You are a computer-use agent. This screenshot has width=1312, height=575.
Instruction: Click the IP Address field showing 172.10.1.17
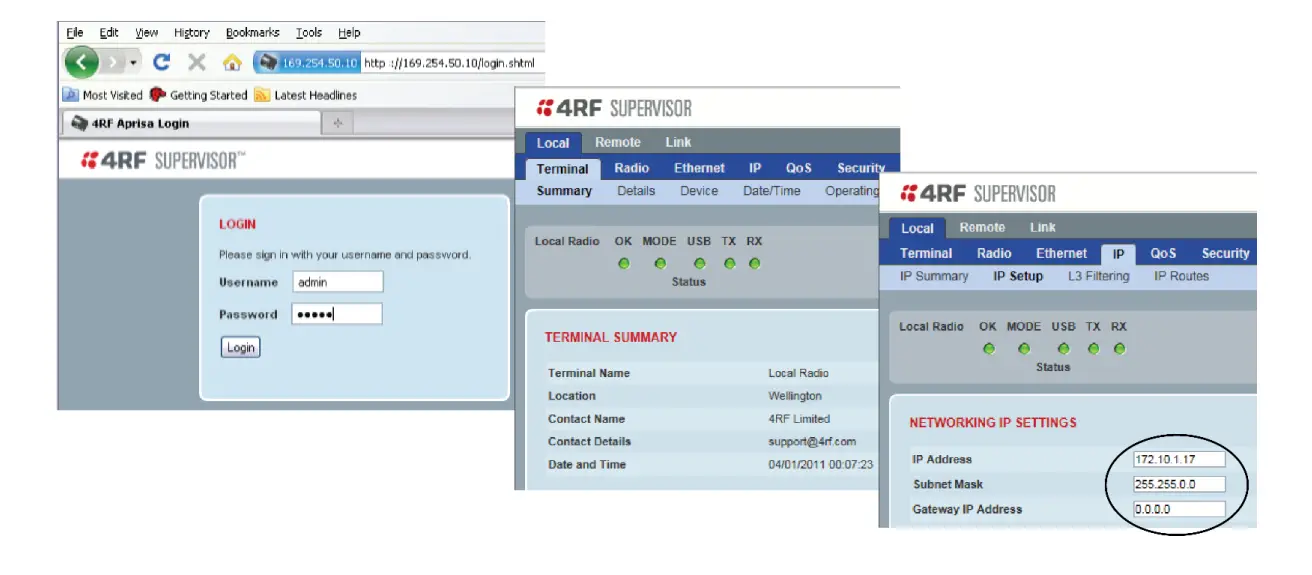1179,460
